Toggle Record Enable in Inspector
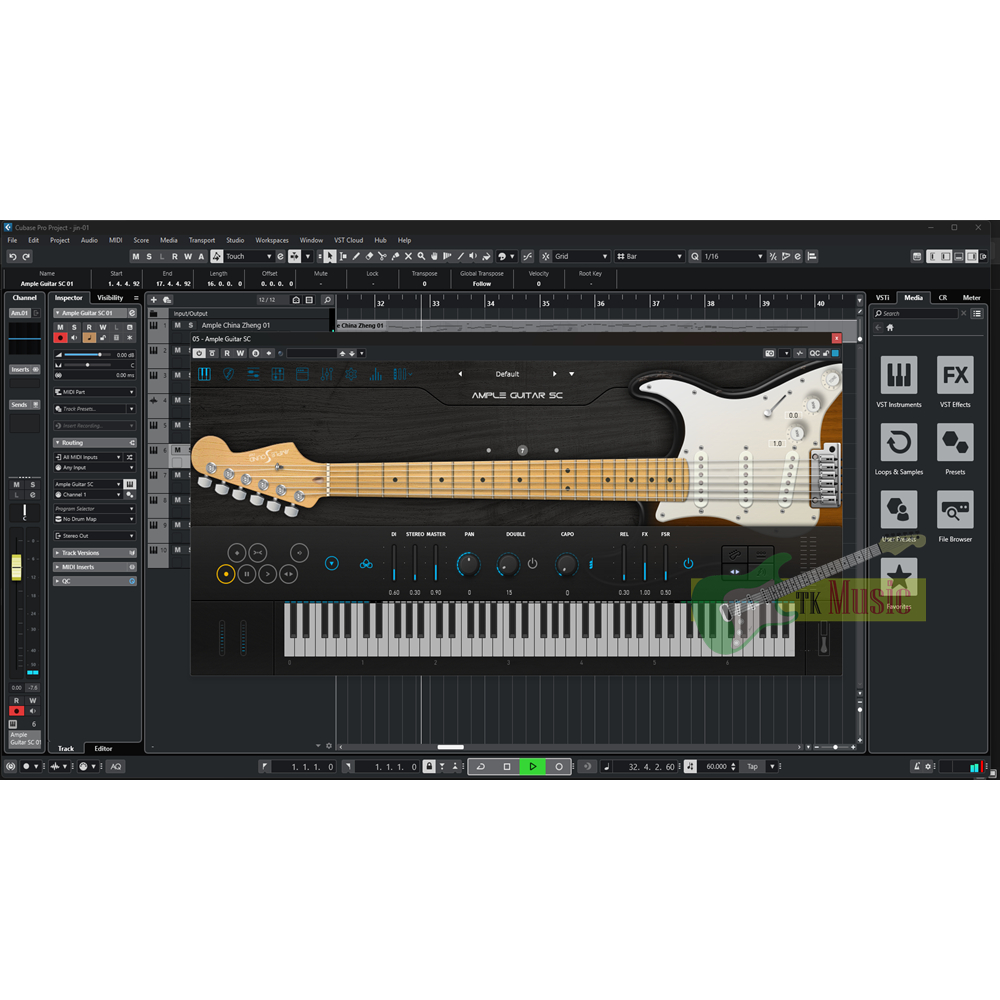Image resolution: width=1000 pixels, height=1000 pixels. pos(61,338)
